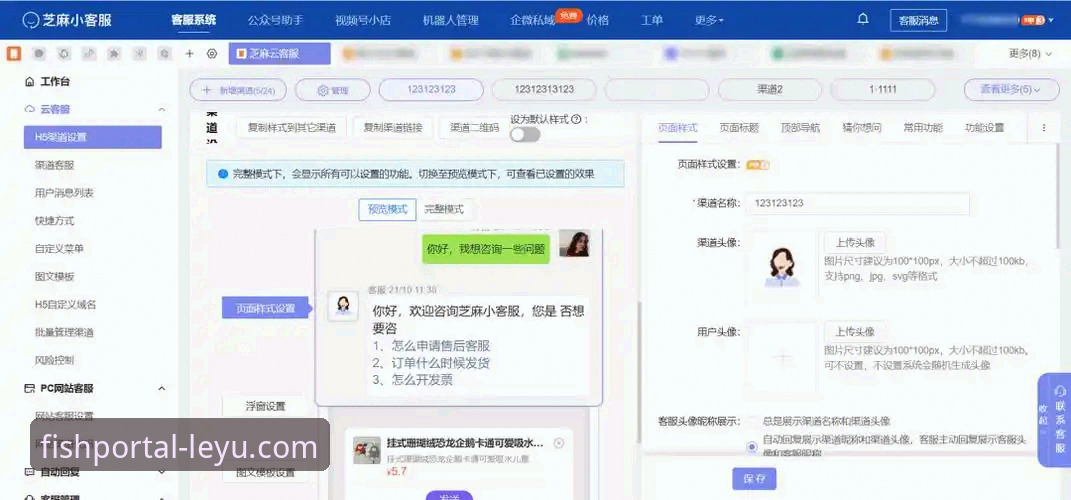The height and width of the screenshot is (500, 1071).
Task: Click the empty user avatar upload box
Action: pos(781,359)
